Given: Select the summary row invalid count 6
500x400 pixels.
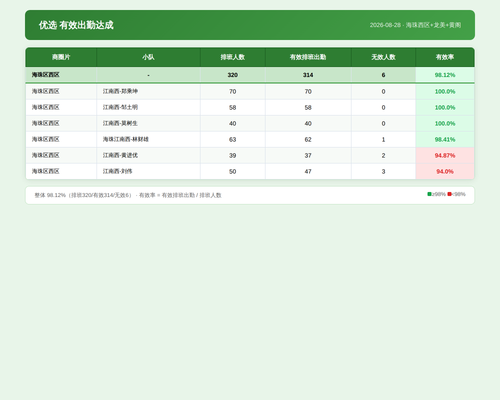Looking at the screenshot, I should [383, 75].
